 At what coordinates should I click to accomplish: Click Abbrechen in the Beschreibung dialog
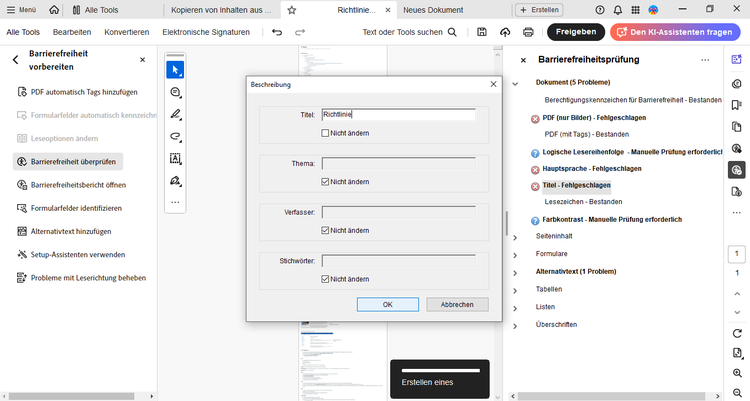pos(457,304)
